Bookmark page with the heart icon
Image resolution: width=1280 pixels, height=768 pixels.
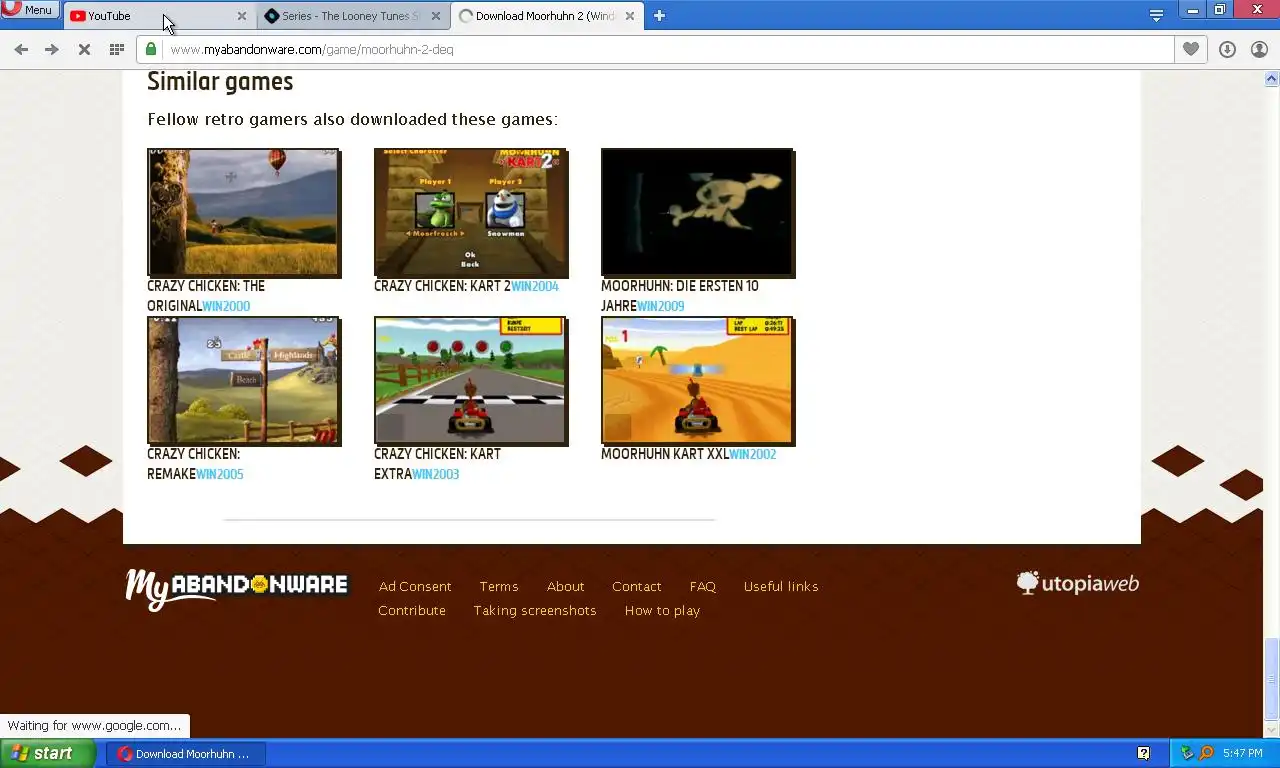(x=1190, y=49)
